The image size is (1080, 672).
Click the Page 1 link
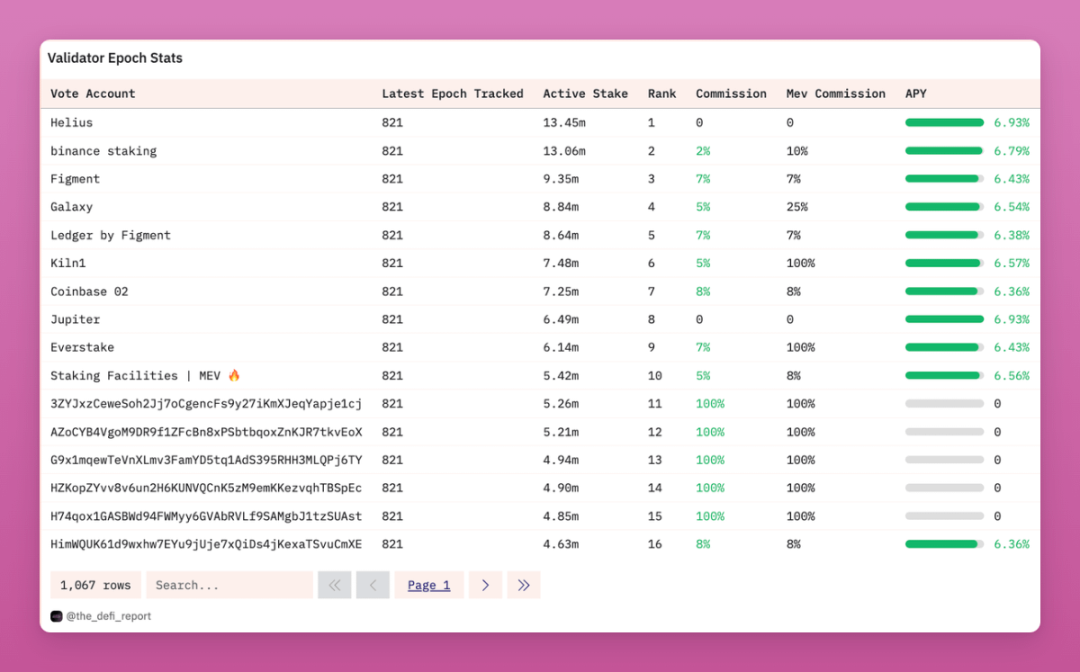429,585
